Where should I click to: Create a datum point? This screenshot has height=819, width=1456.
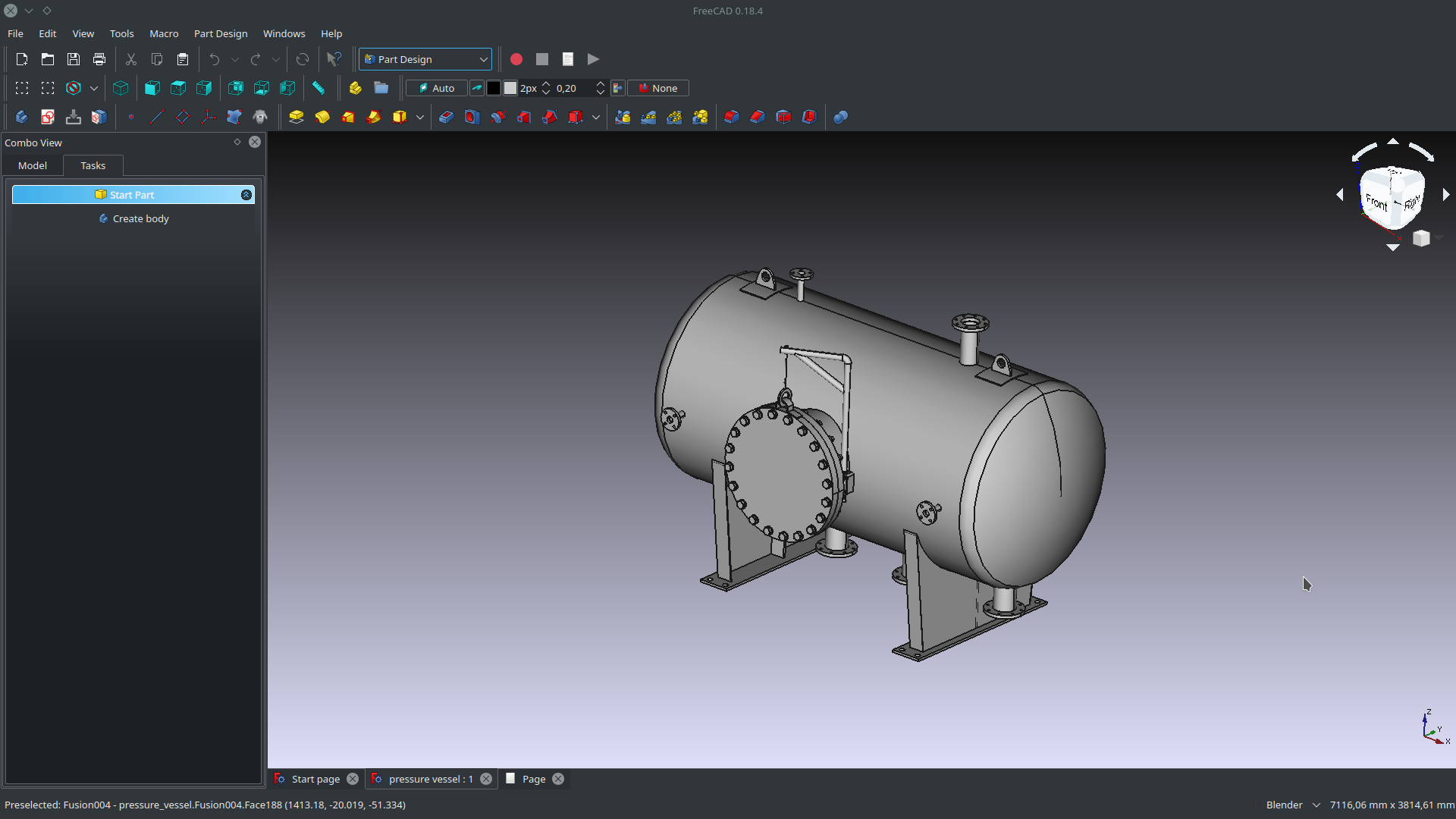[x=131, y=117]
